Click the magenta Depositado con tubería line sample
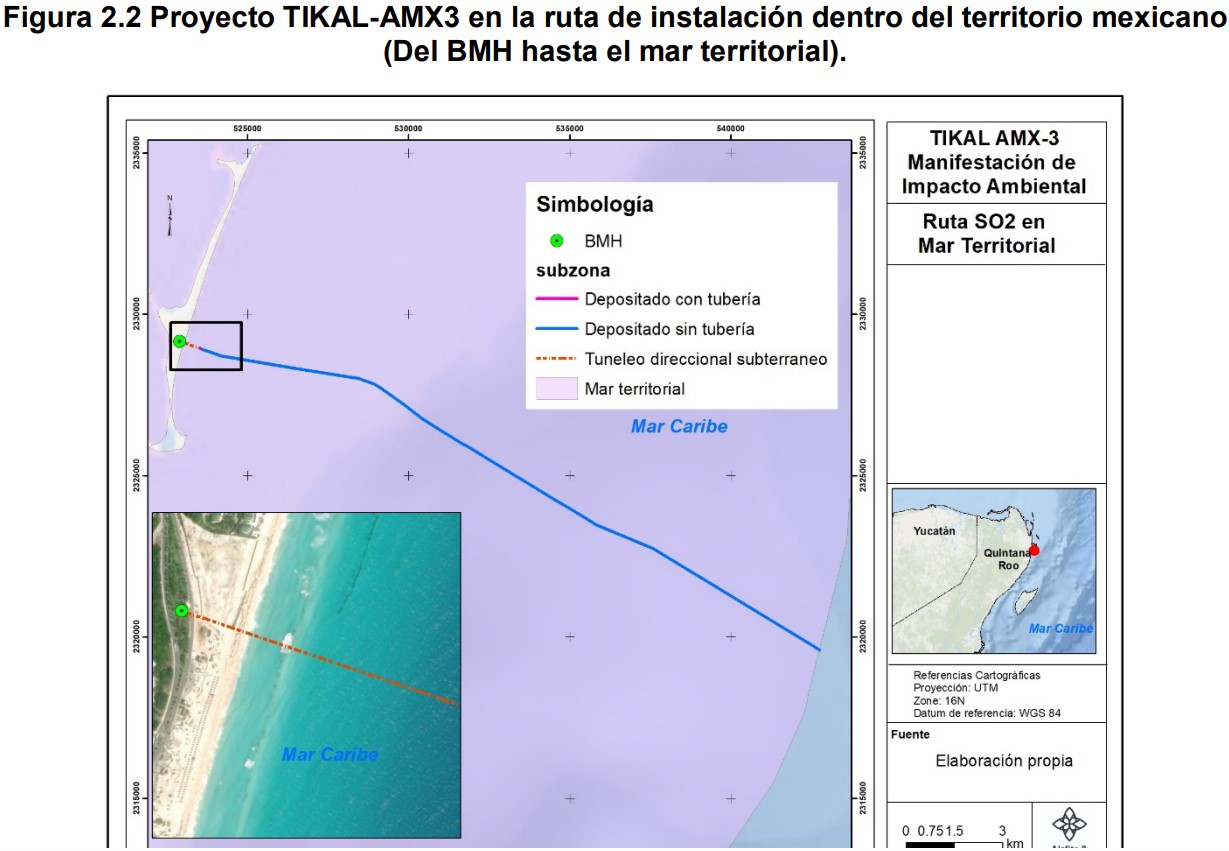 point(557,299)
